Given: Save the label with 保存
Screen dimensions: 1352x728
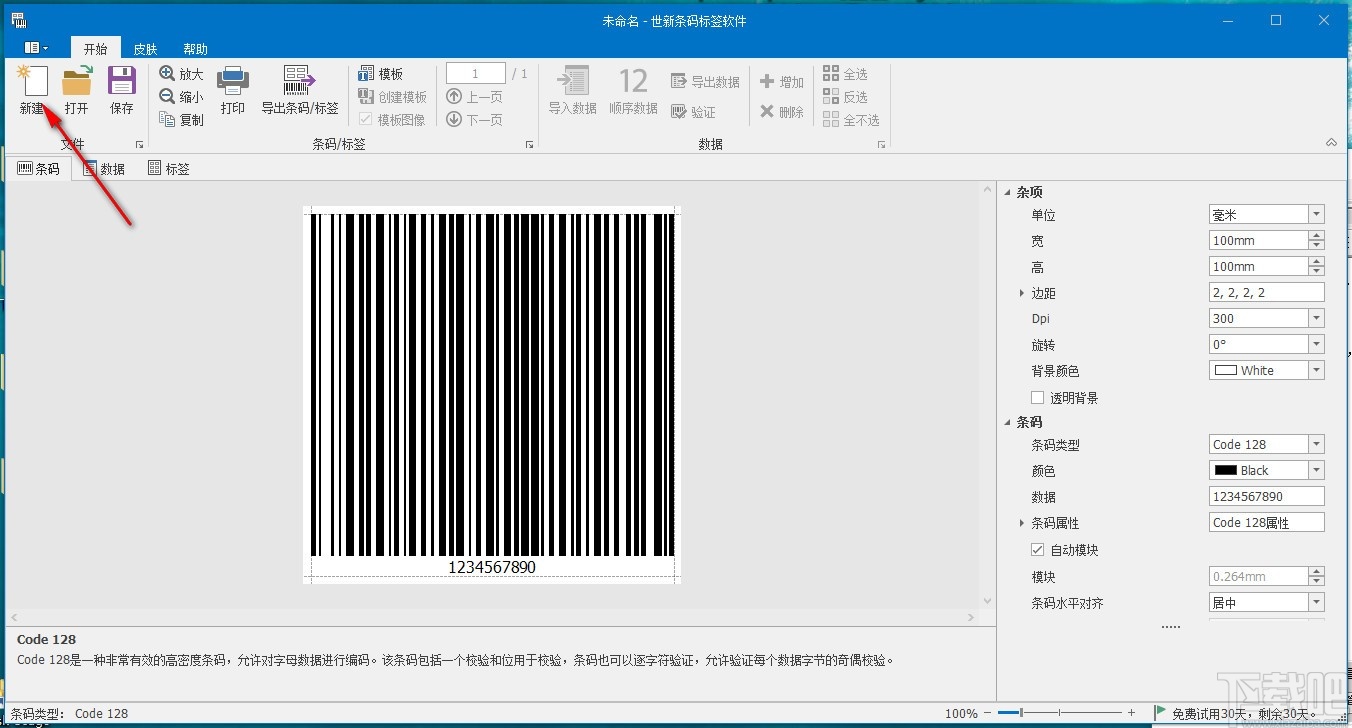Looking at the screenshot, I should point(121,90).
